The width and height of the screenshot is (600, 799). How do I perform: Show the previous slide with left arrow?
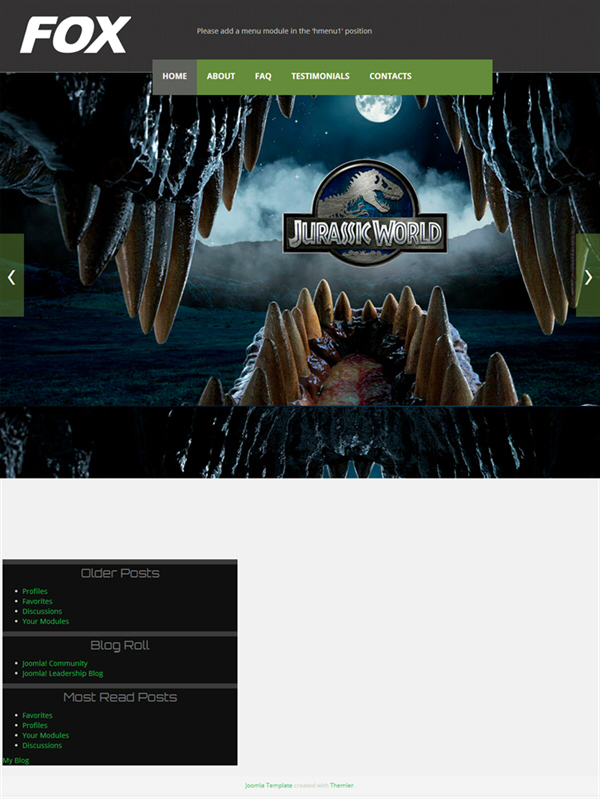click(12, 275)
